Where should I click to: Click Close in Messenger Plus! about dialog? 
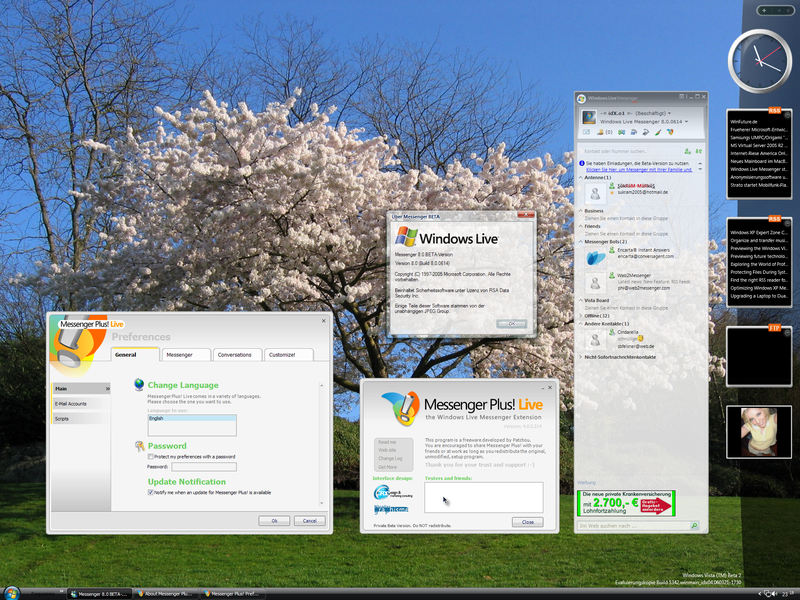(x=527, y=522)
